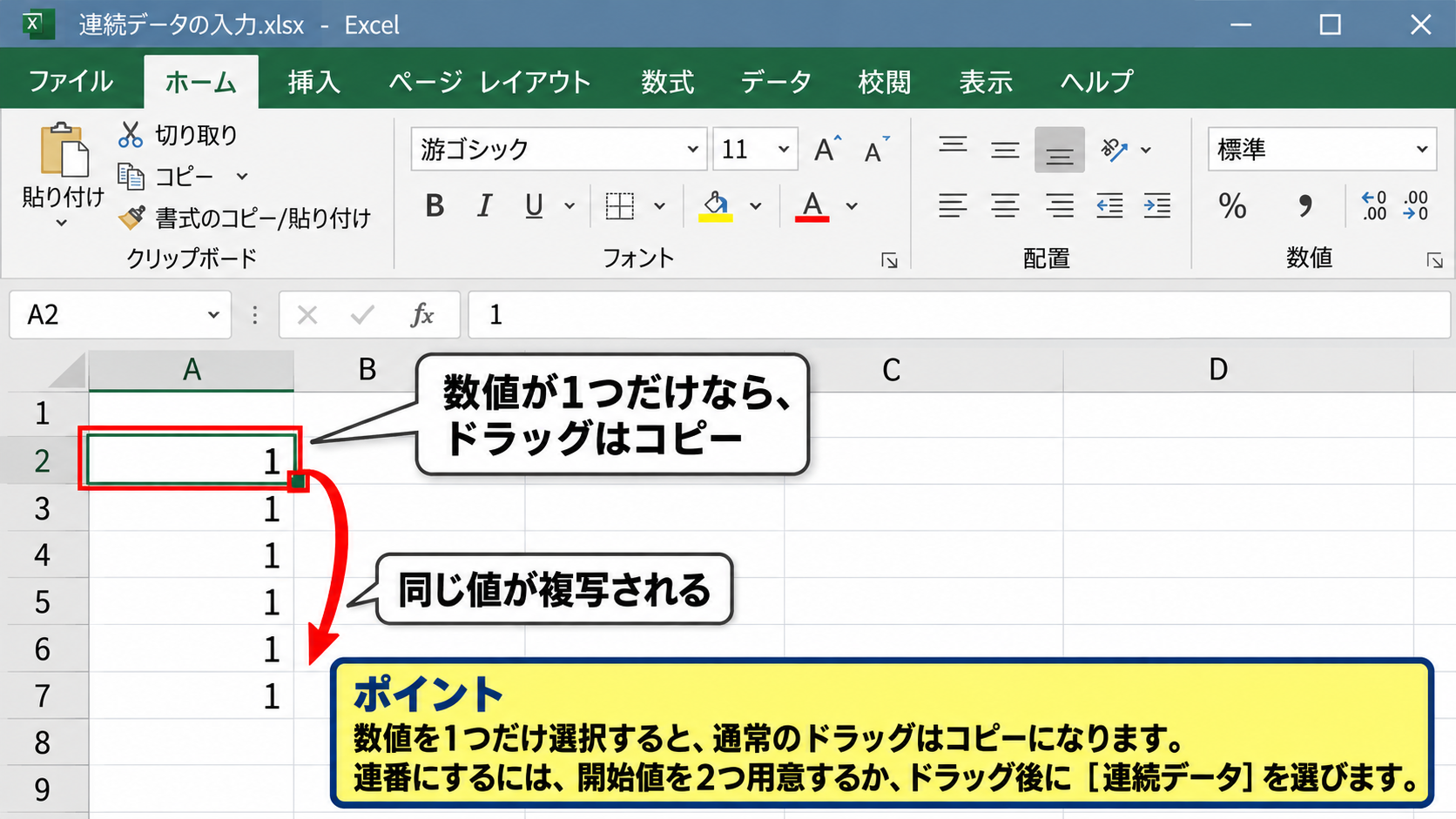Select row 5 header

pyautogui.click(x=43, y=602)
